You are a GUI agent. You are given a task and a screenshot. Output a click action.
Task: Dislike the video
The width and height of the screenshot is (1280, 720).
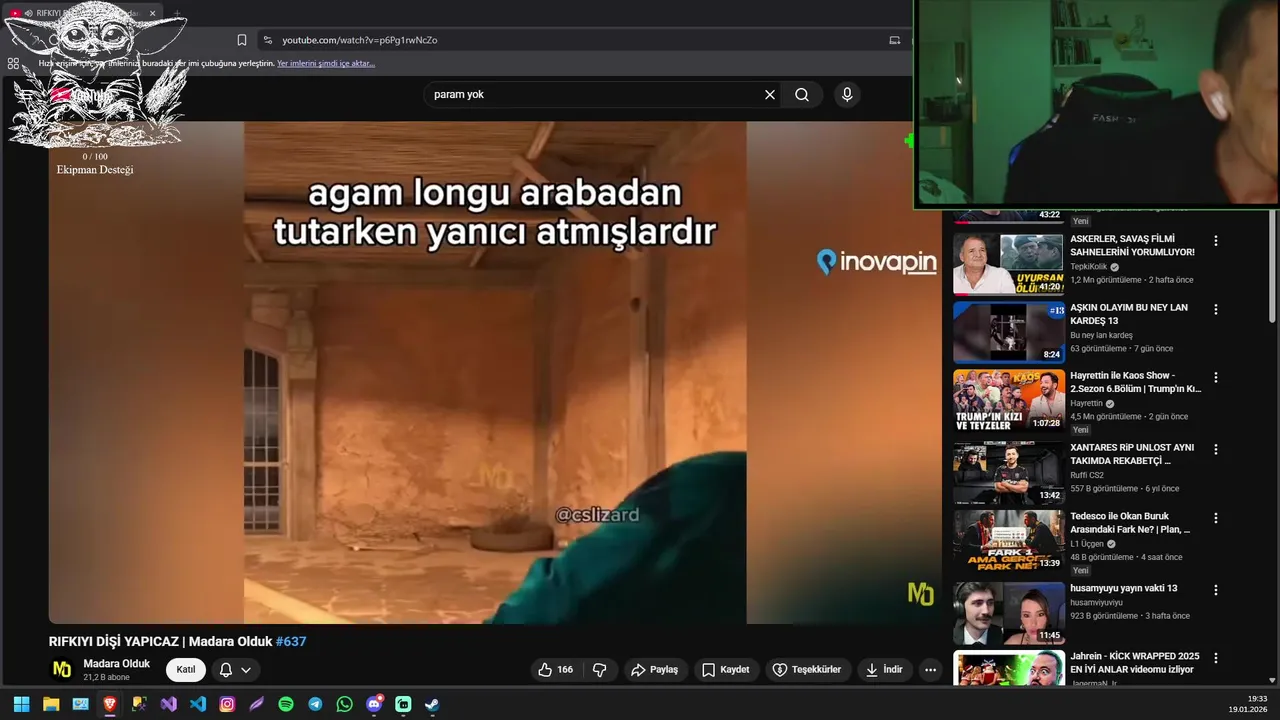tap(600, 670)
